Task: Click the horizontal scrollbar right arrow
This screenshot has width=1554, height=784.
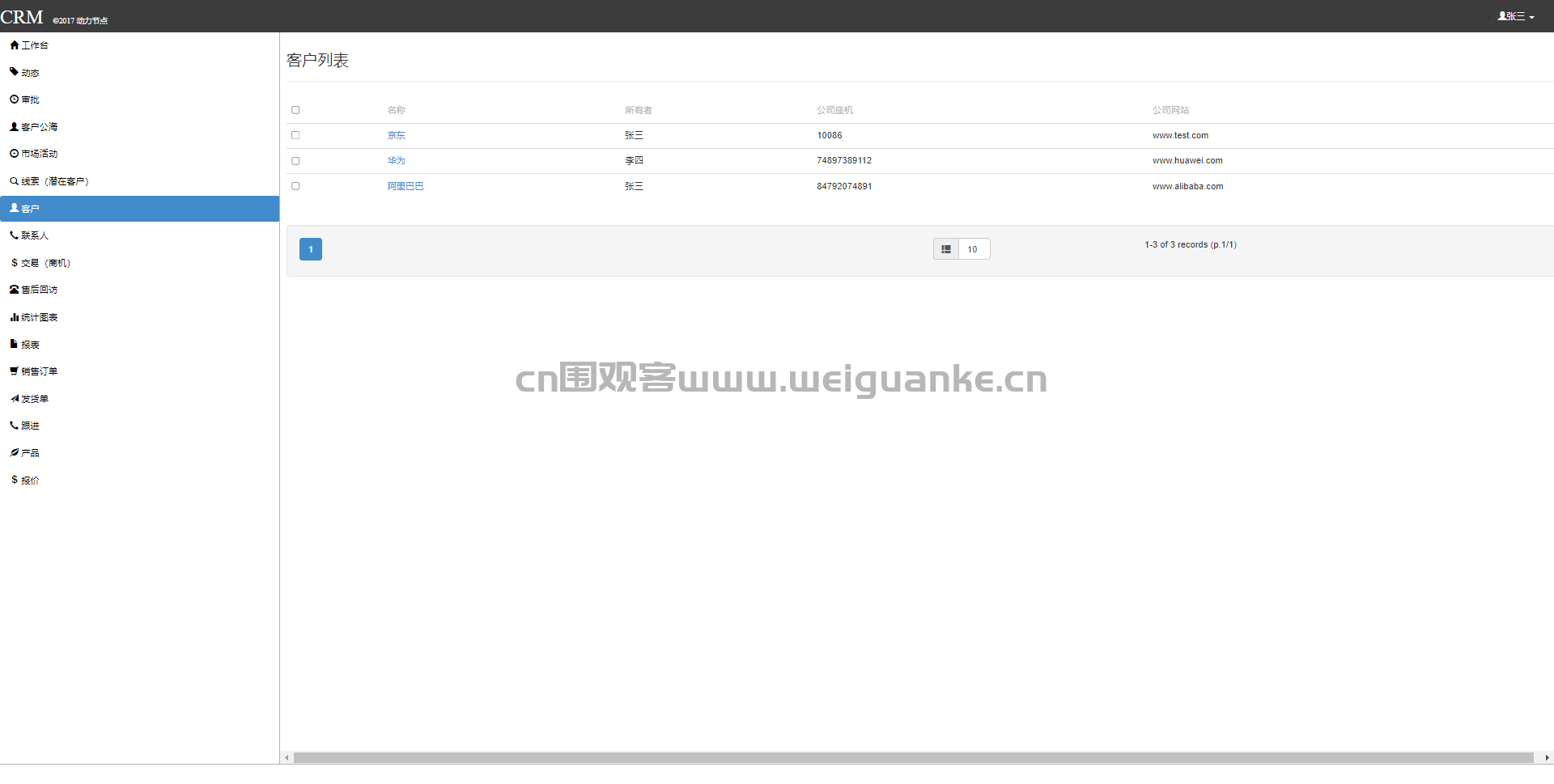Action: (x=1548, y=758)
